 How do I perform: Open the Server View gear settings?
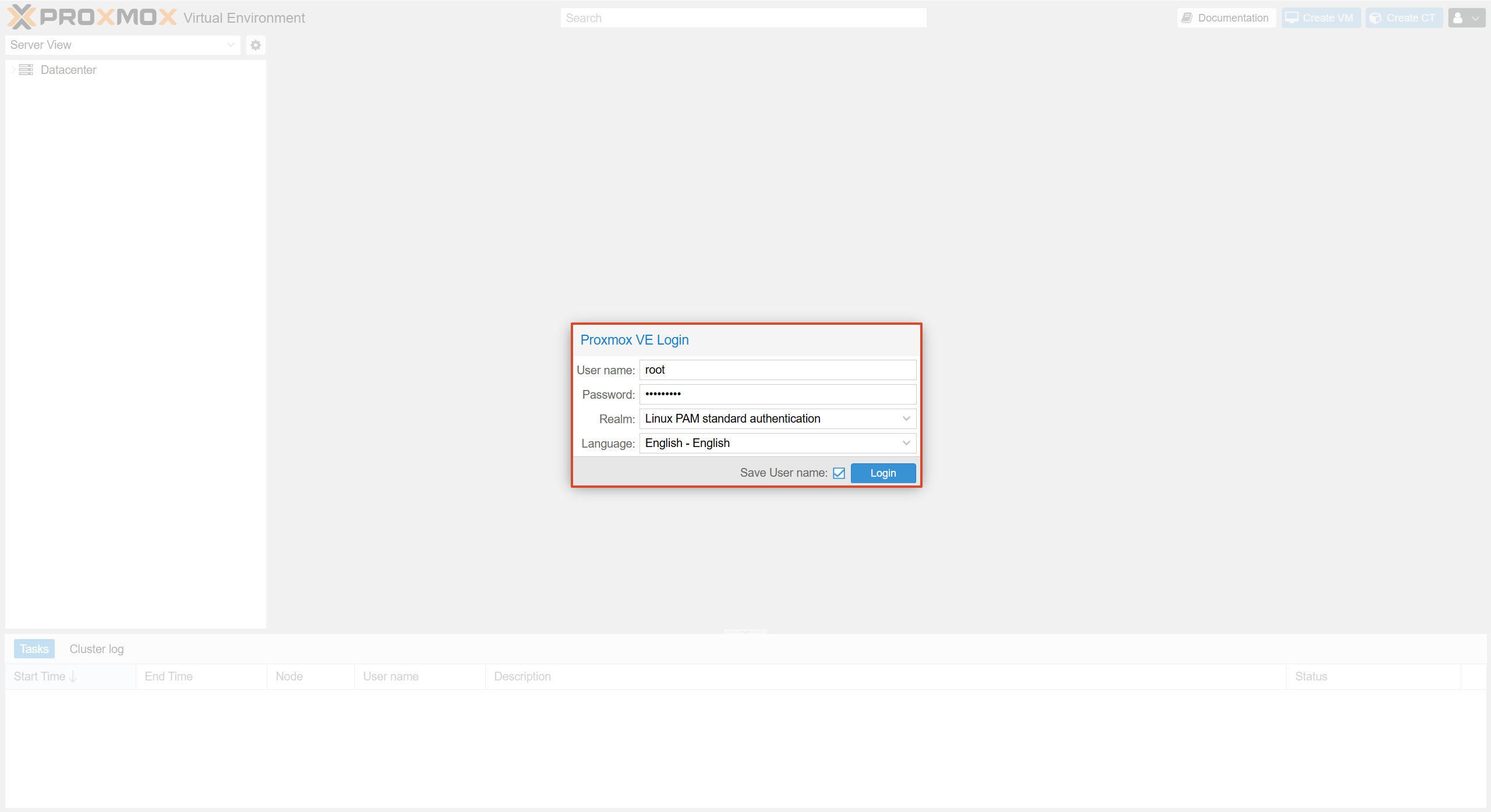click(256, 45)
